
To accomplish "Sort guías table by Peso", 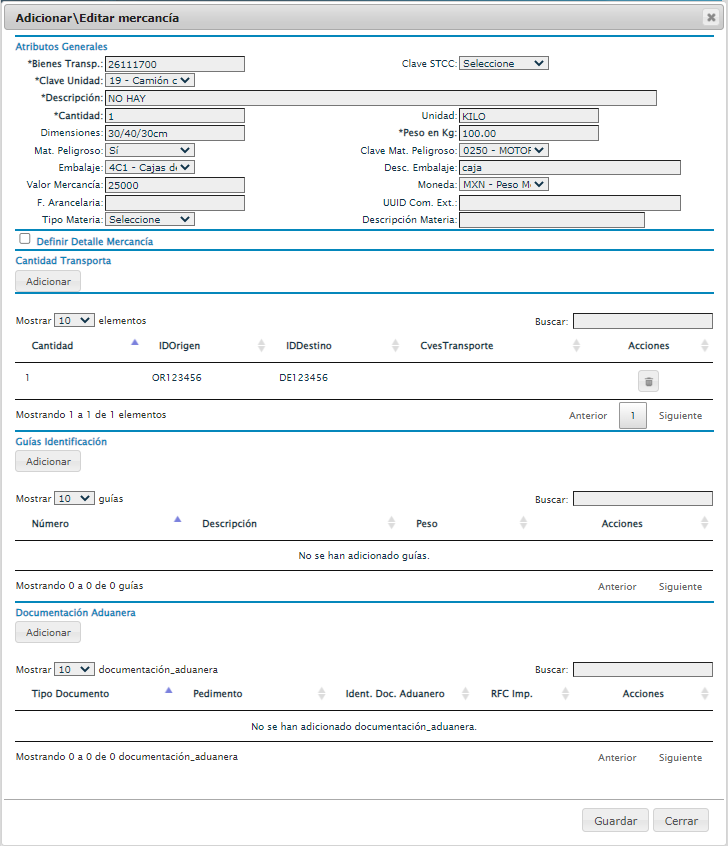I will [523, 523].
